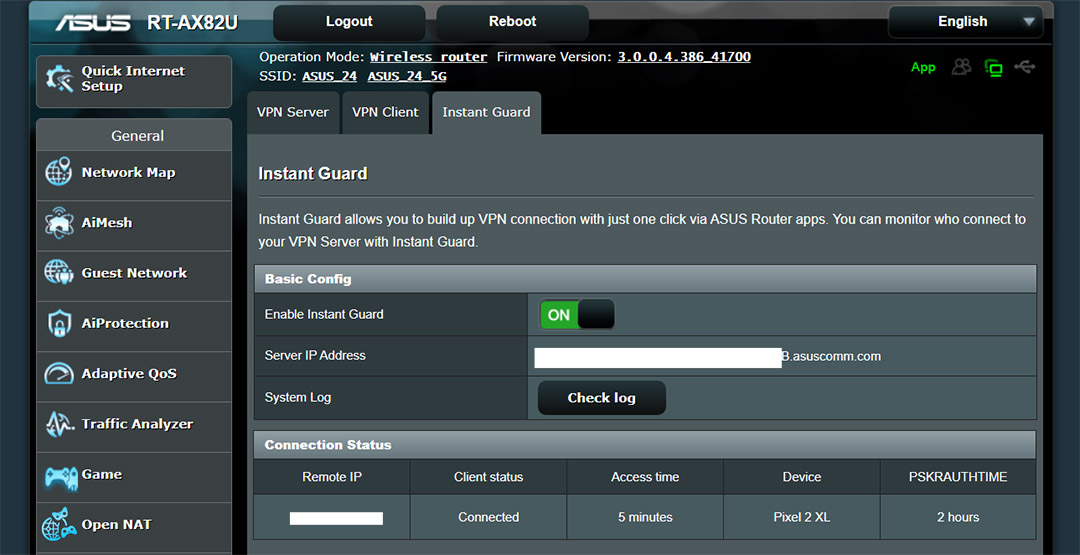Screen dimensions: 1080x555
Task: Turn off the Enable Instant Guard switch
Action: point(577,315)
